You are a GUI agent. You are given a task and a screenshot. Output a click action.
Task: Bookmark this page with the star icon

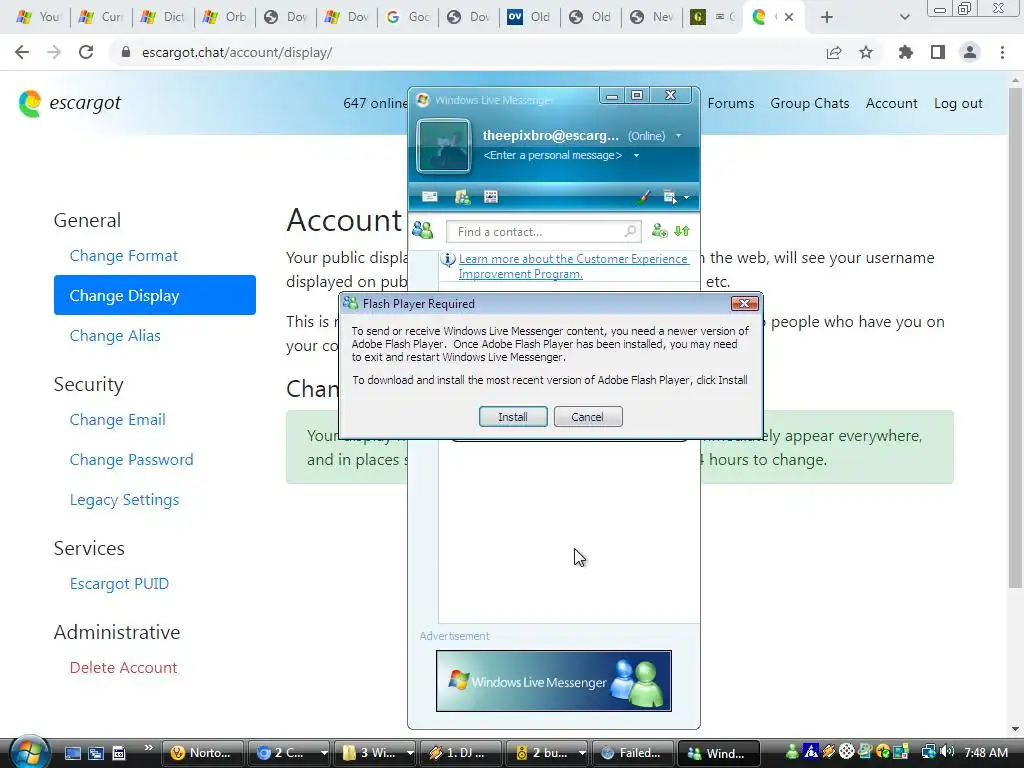coord(866,52)
